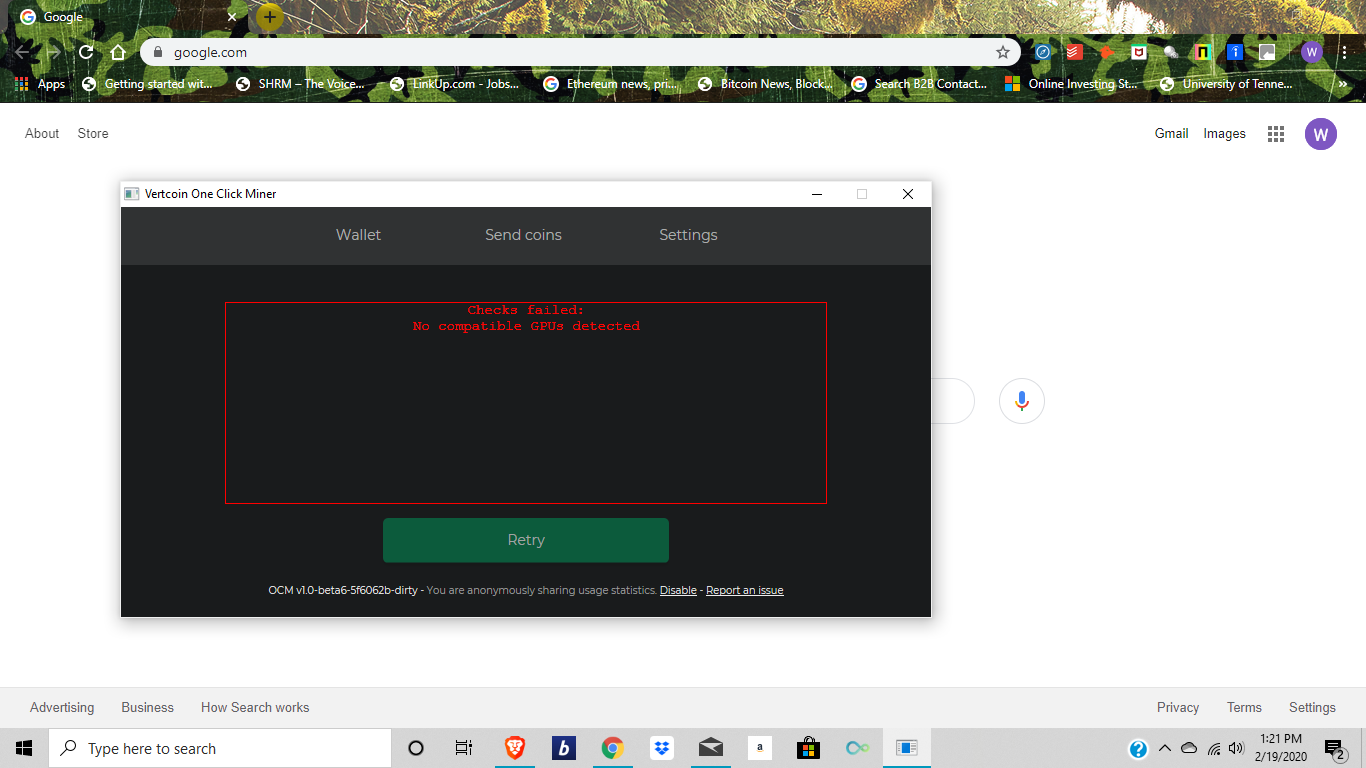Open the Todoist browser extension
This screenshot has height=768, width=1366.
(x=1073, y=51)
